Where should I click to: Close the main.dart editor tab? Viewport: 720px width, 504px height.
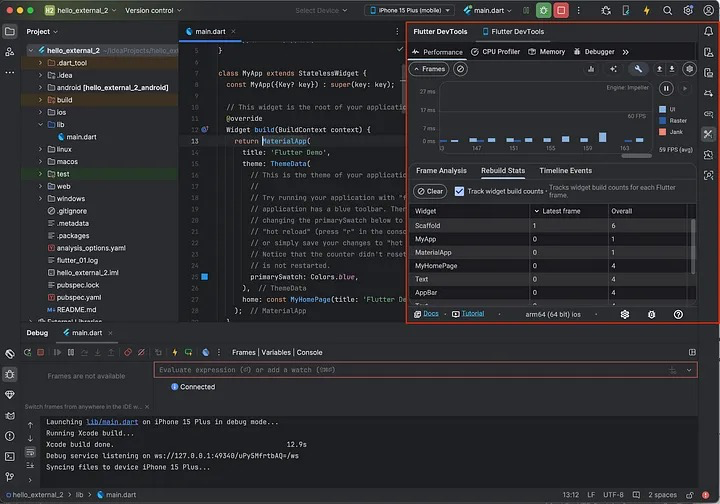[233, 31]
